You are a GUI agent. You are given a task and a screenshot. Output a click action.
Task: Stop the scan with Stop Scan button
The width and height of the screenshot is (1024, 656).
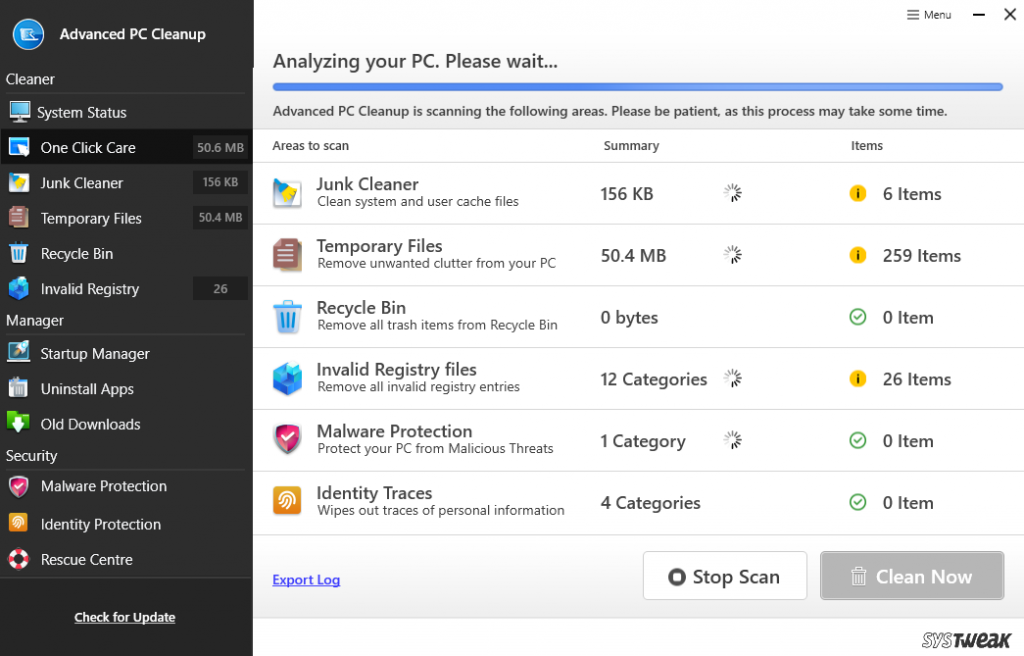[x=725, y=576]
